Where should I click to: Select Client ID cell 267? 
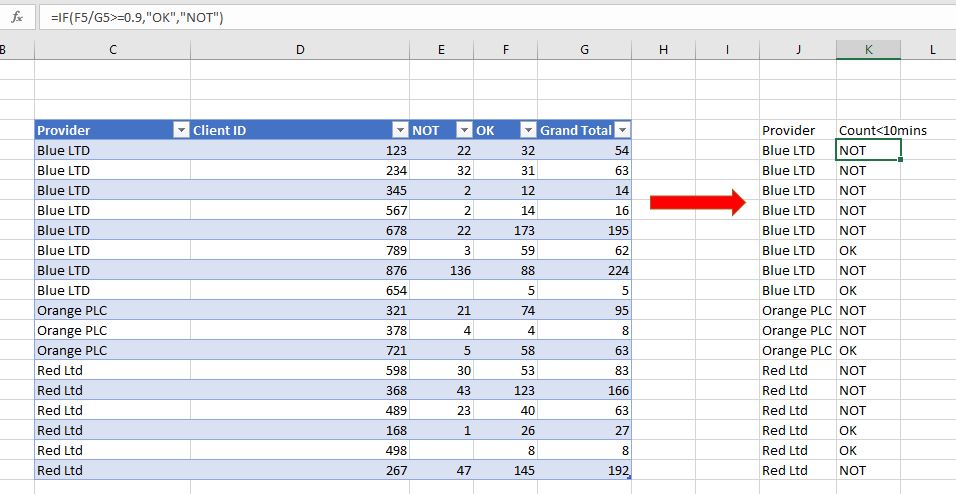click(300, 470)
